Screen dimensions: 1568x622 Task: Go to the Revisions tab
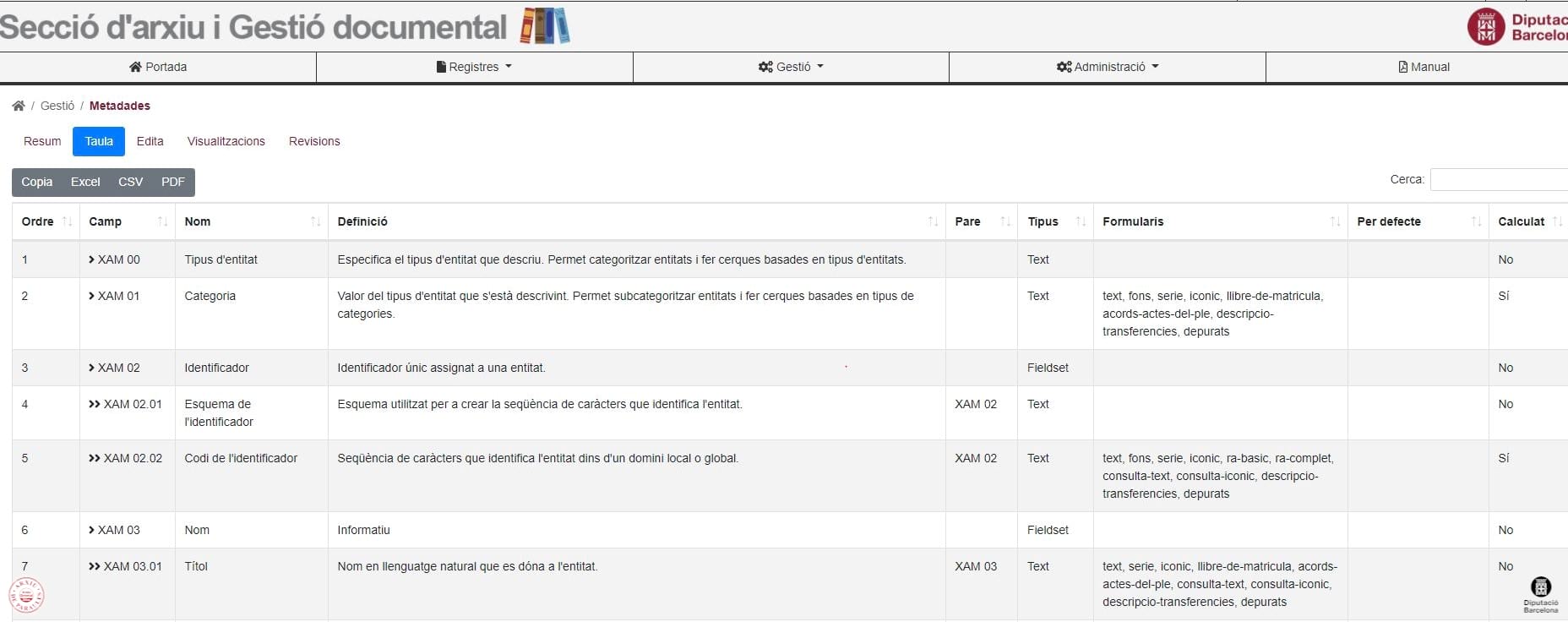click(x=314, y=141)
